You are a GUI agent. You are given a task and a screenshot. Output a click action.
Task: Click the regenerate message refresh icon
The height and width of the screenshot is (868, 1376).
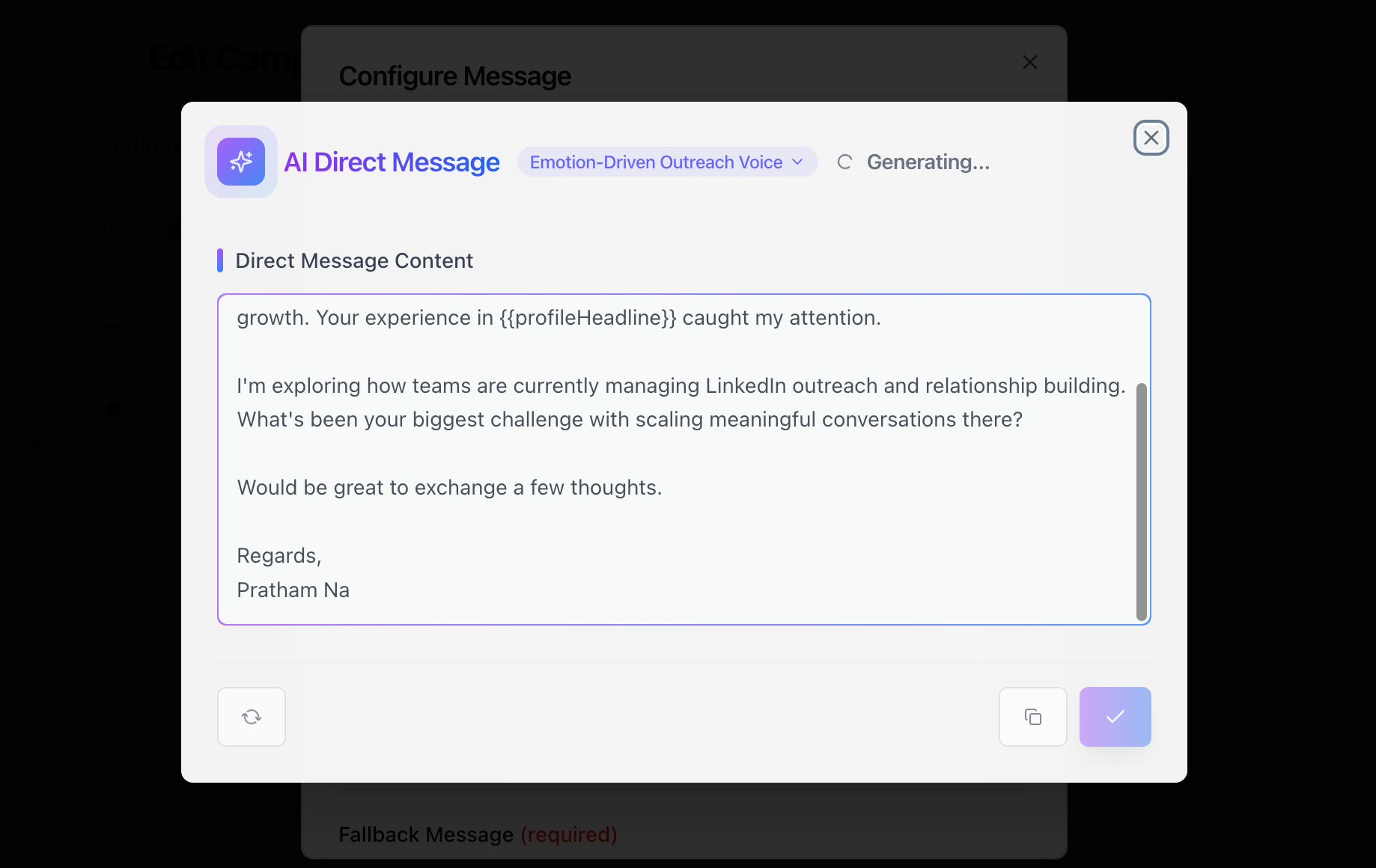click(252, 717)
